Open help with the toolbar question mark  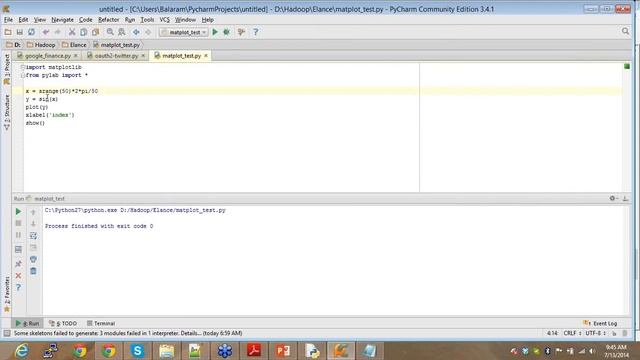[x=256, y=32]
